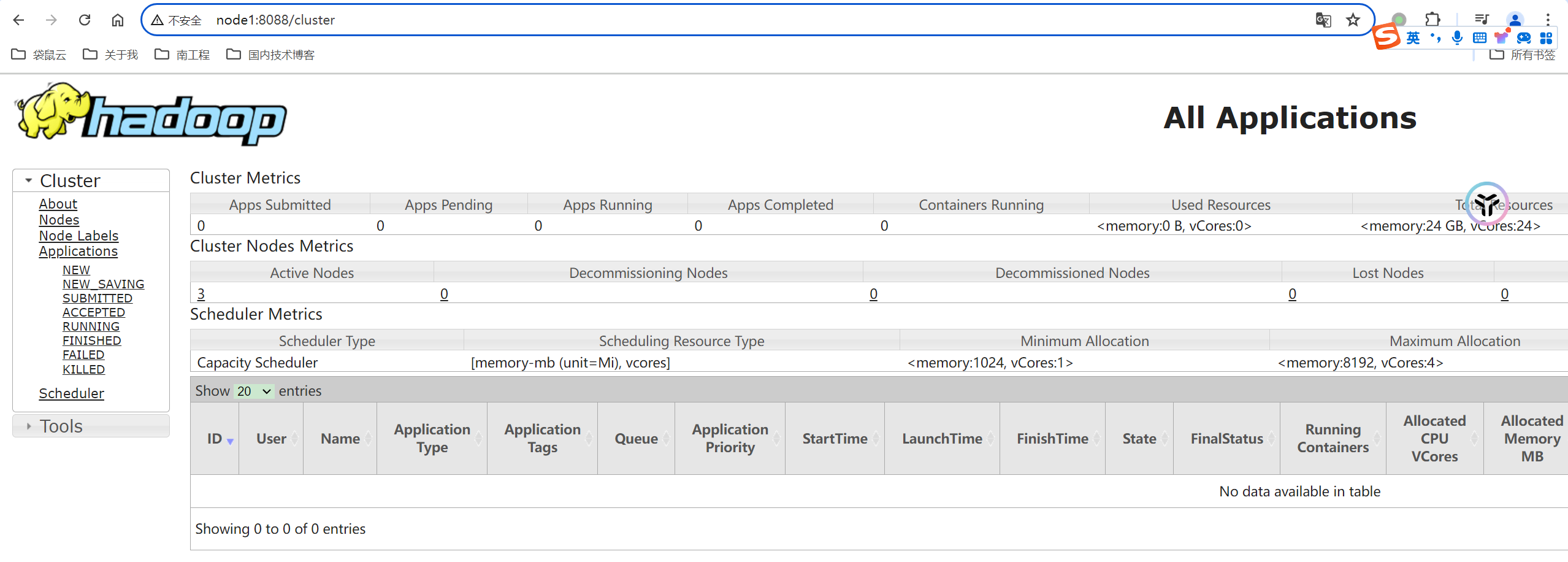Bookmark this page with the star icon
The width and height of the screenshot is (1568, 562).
pyautogui.click(x=1353, y=20)
